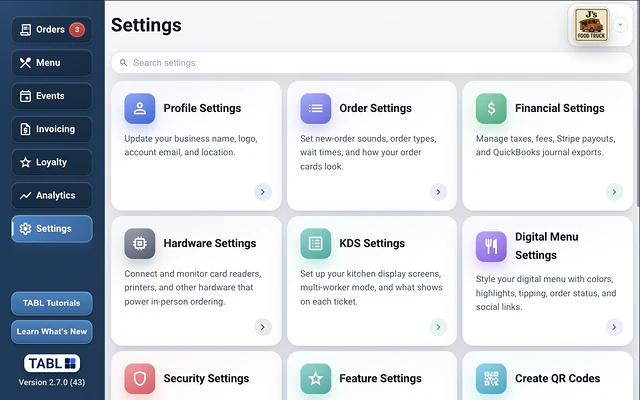This screenshot has height=400, width=640.
Task: Open the Analytics section
Action: coord(51,196)
